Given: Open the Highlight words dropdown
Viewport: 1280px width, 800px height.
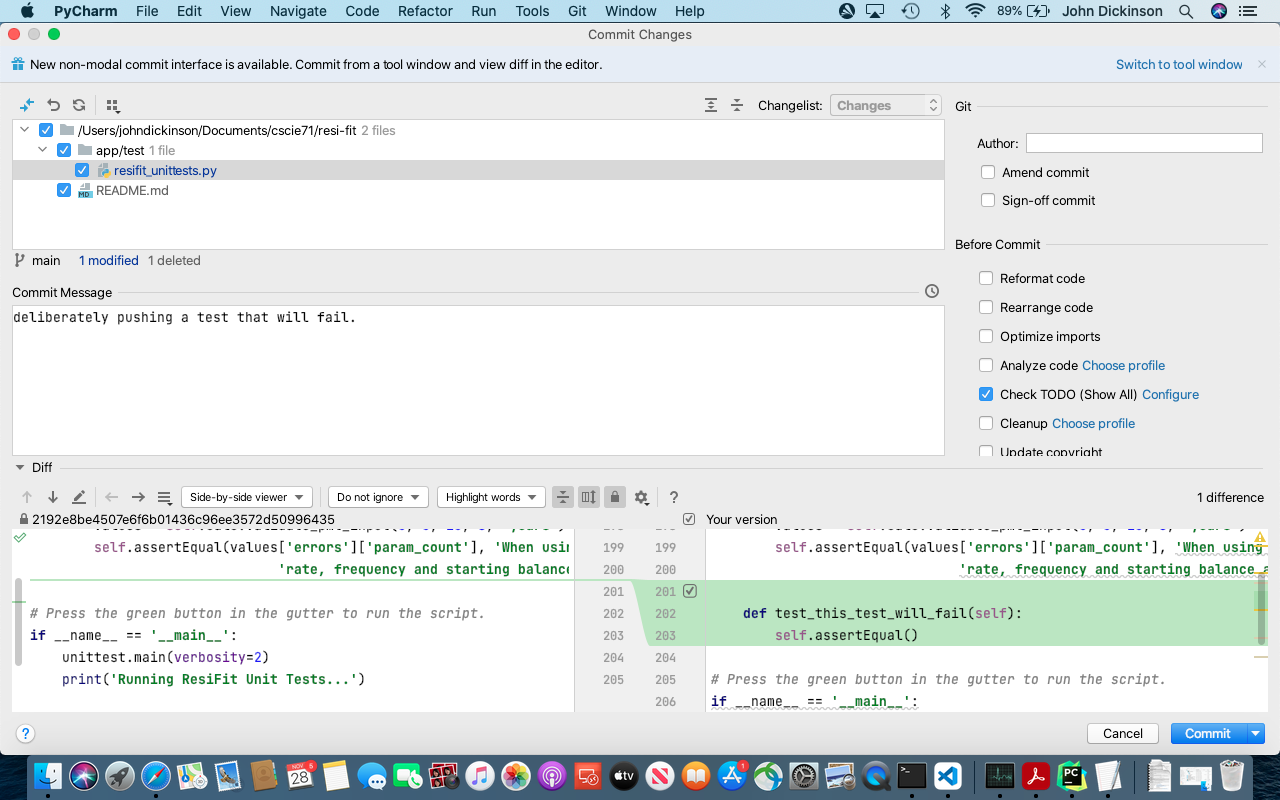Looking at the screenshot, I should pyautogui.click(x=491, y=496).
